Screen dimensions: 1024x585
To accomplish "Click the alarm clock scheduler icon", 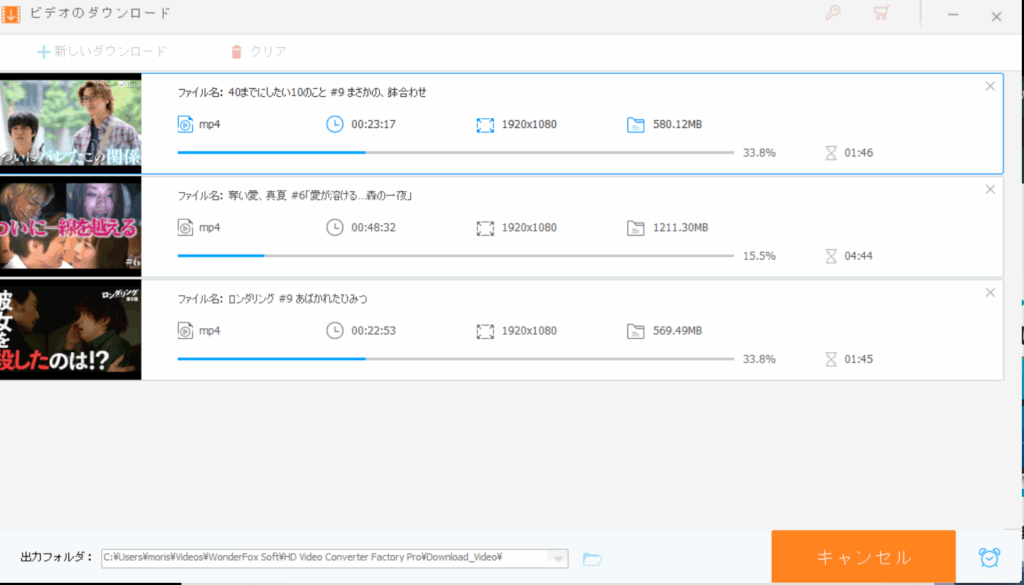I will 989,557.
